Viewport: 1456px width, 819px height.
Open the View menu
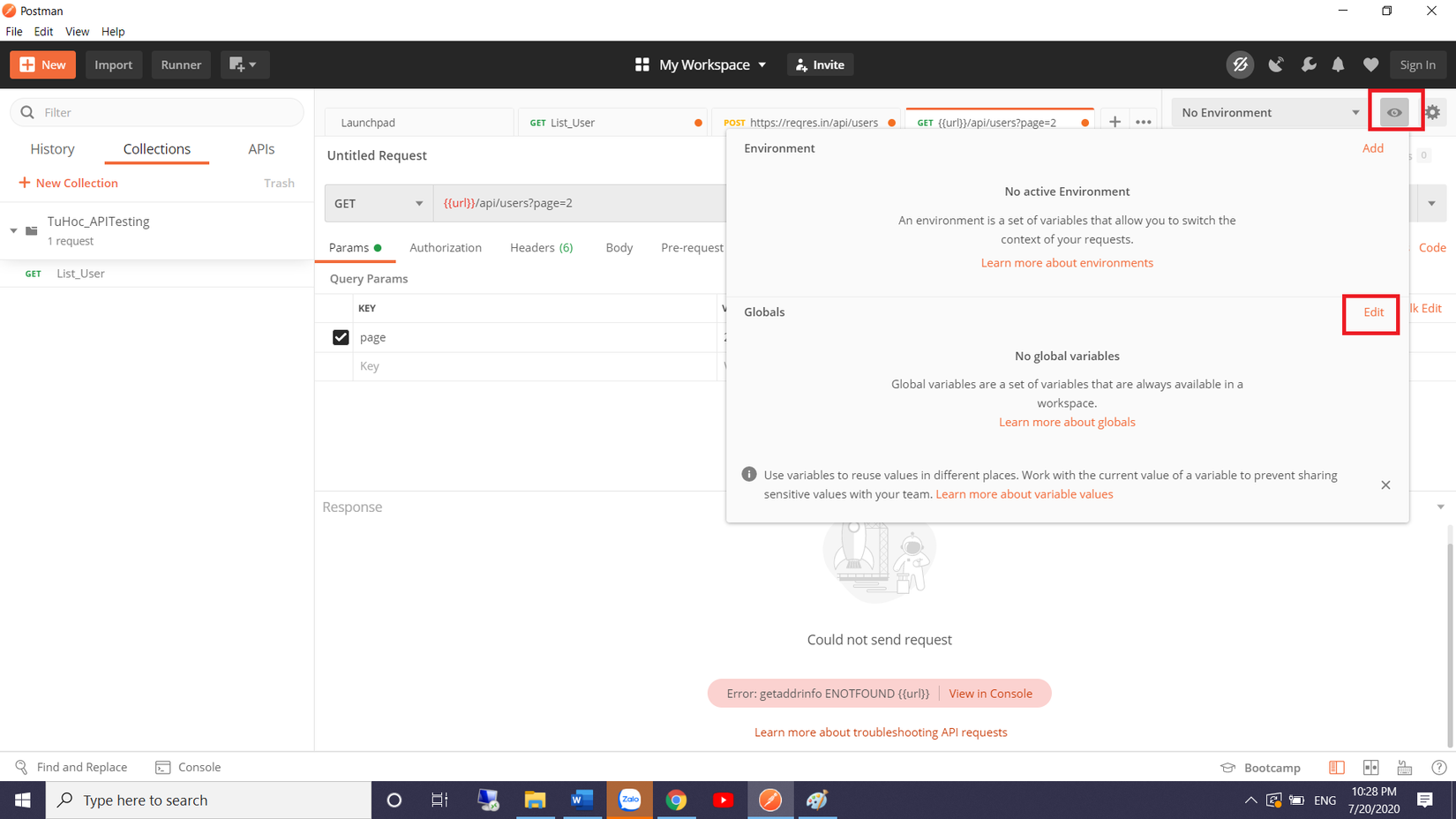point(77,31)
